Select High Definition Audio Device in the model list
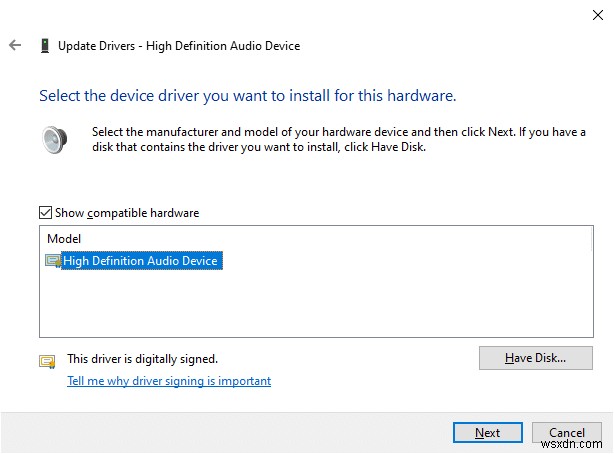 (140, 261)
